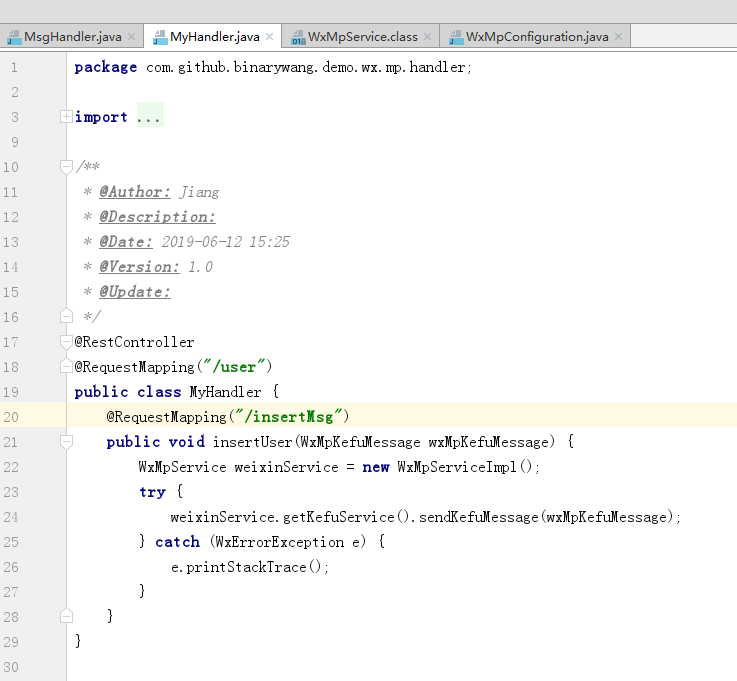Click the weixinService variable declaration
Image resolution: width=737 pixels, height=681 pixels.
286,467
